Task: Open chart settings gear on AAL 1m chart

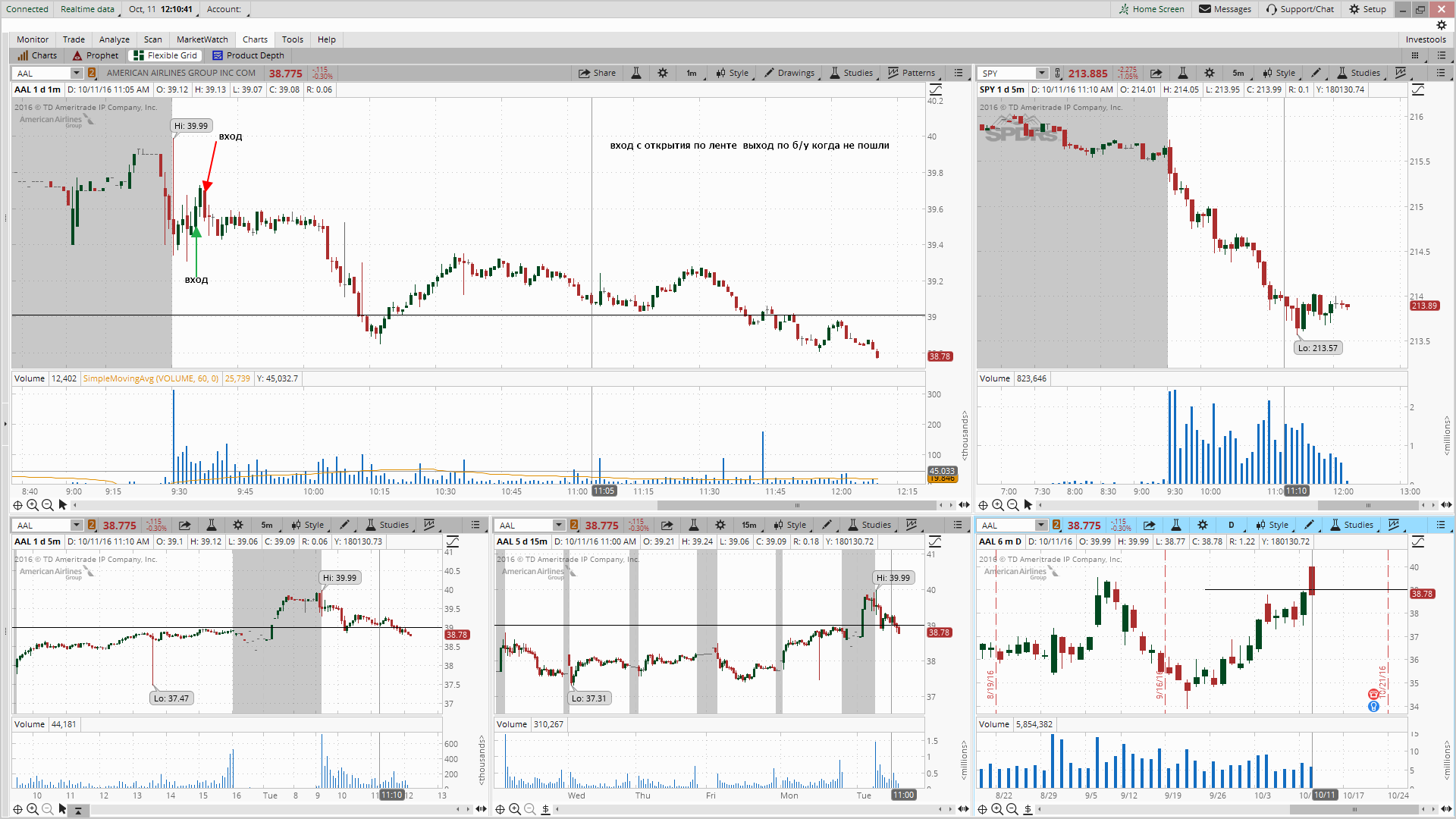Action: click(x=663, y=73)
